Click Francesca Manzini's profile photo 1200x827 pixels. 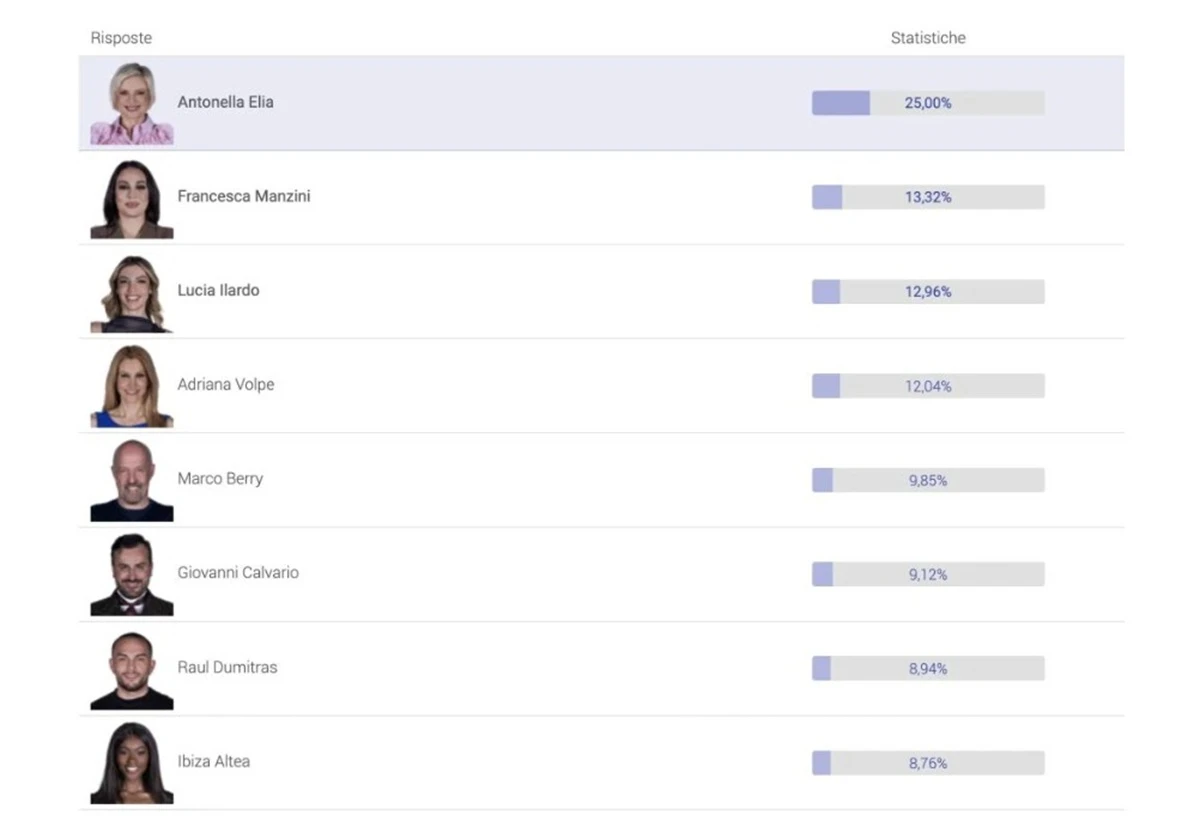pyautogui.click(x=132, y=199)
